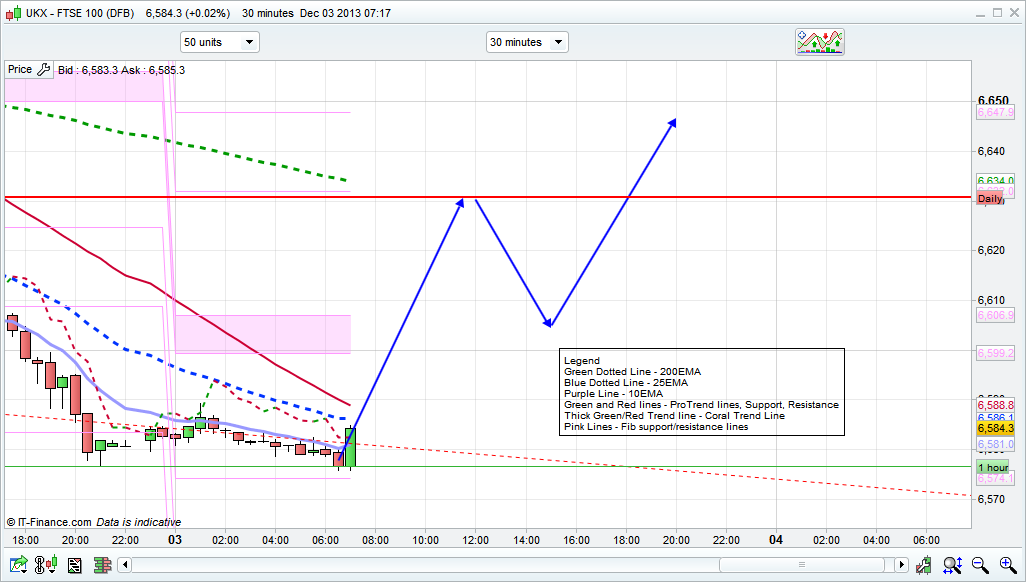Click the Legend text box on chart
The image size is (1026, 582).
click(702, 393)
